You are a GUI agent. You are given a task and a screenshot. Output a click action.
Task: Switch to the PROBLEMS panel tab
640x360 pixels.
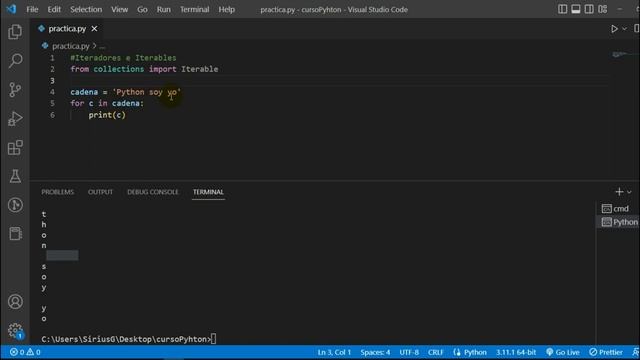coord(58,192)
